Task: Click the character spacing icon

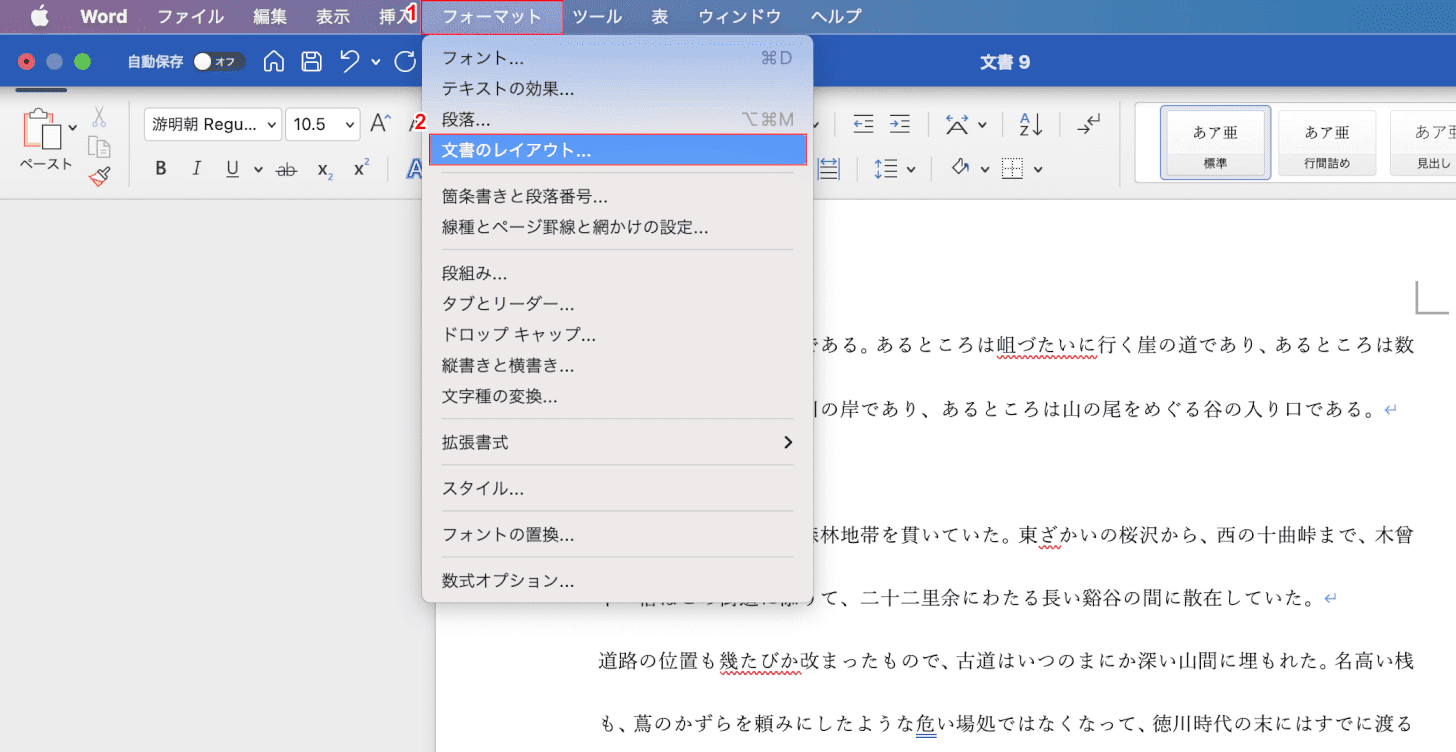Action: [957, 124]
